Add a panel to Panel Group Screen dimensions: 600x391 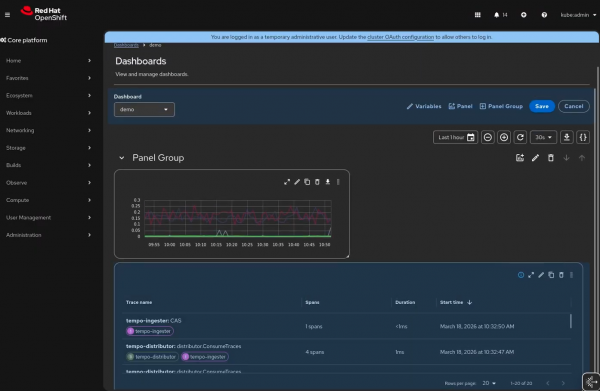[x=520, y=158]
